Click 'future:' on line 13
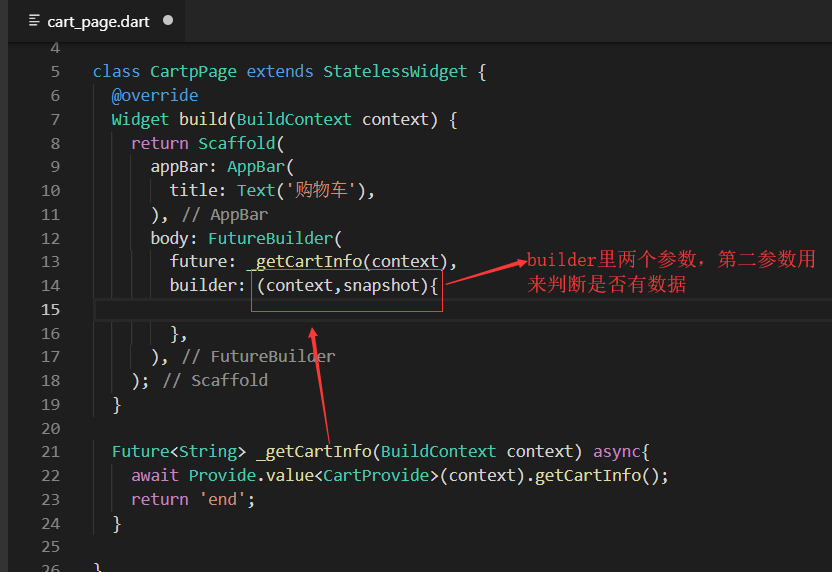The width and height of the screenshot is (832, 572). point(203,261)
